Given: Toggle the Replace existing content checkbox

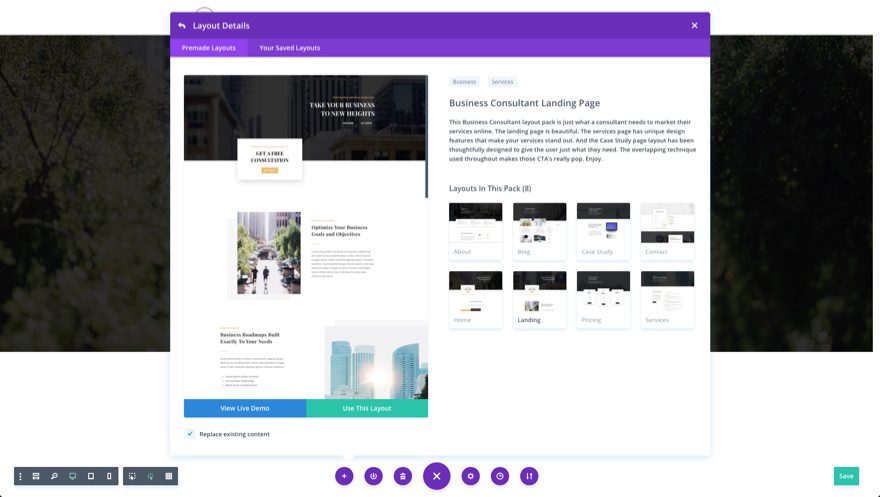Looking at the screenshot, I should click(190, 434).
